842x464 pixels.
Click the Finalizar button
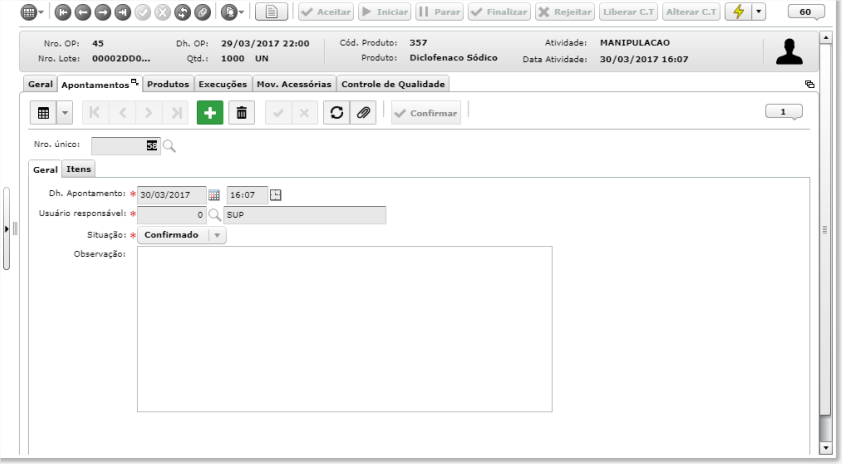[x=499, y=12]
